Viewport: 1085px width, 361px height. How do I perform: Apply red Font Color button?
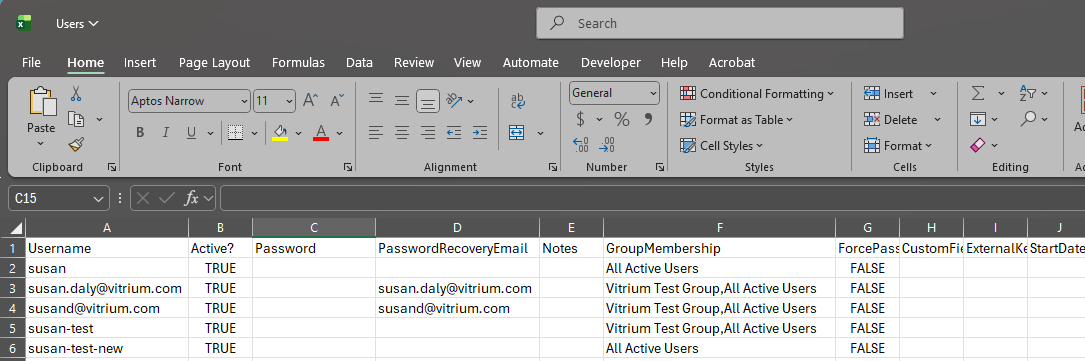pos(321,133)
